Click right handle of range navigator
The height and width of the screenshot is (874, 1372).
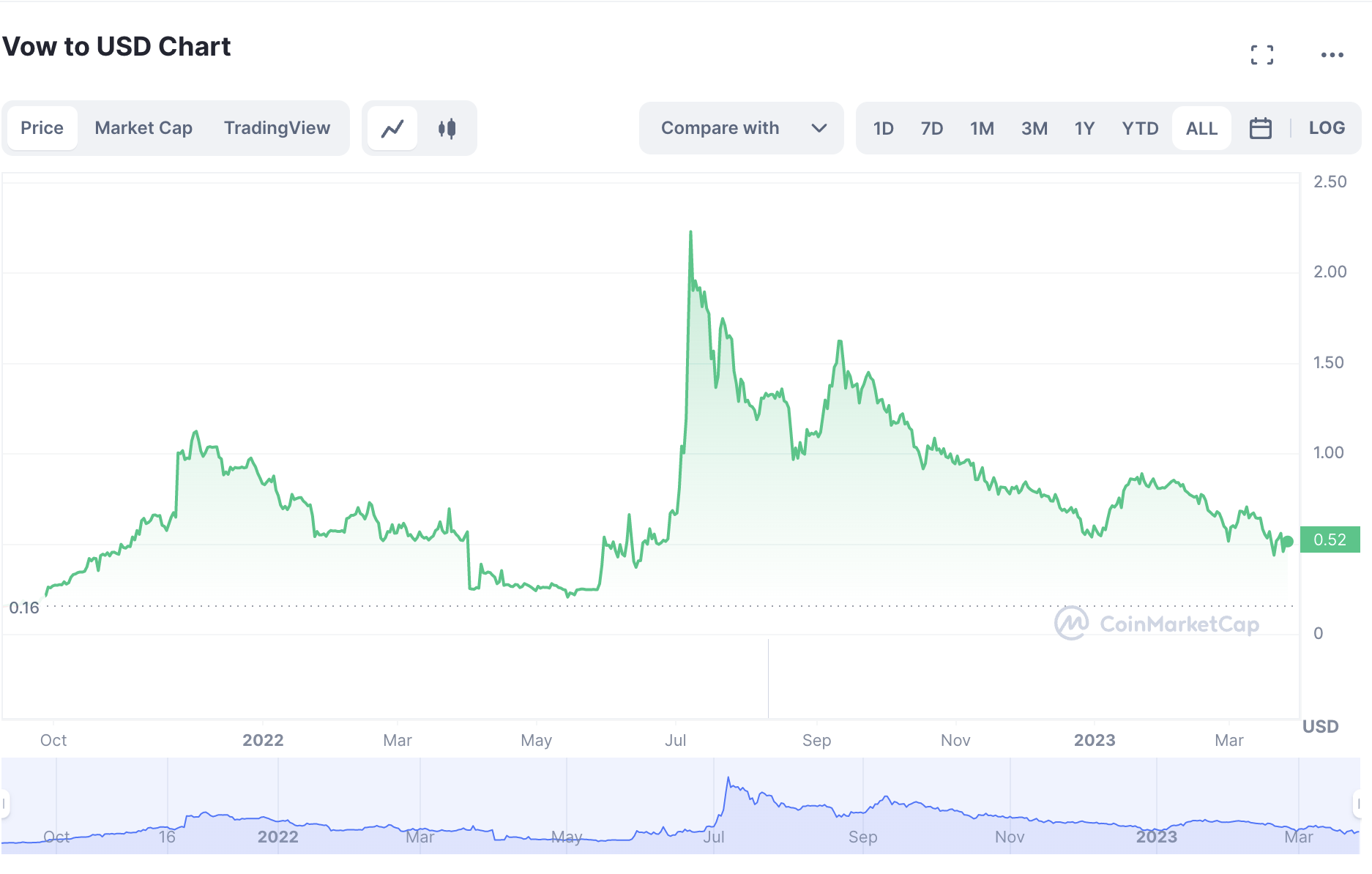pos(1357,804)
